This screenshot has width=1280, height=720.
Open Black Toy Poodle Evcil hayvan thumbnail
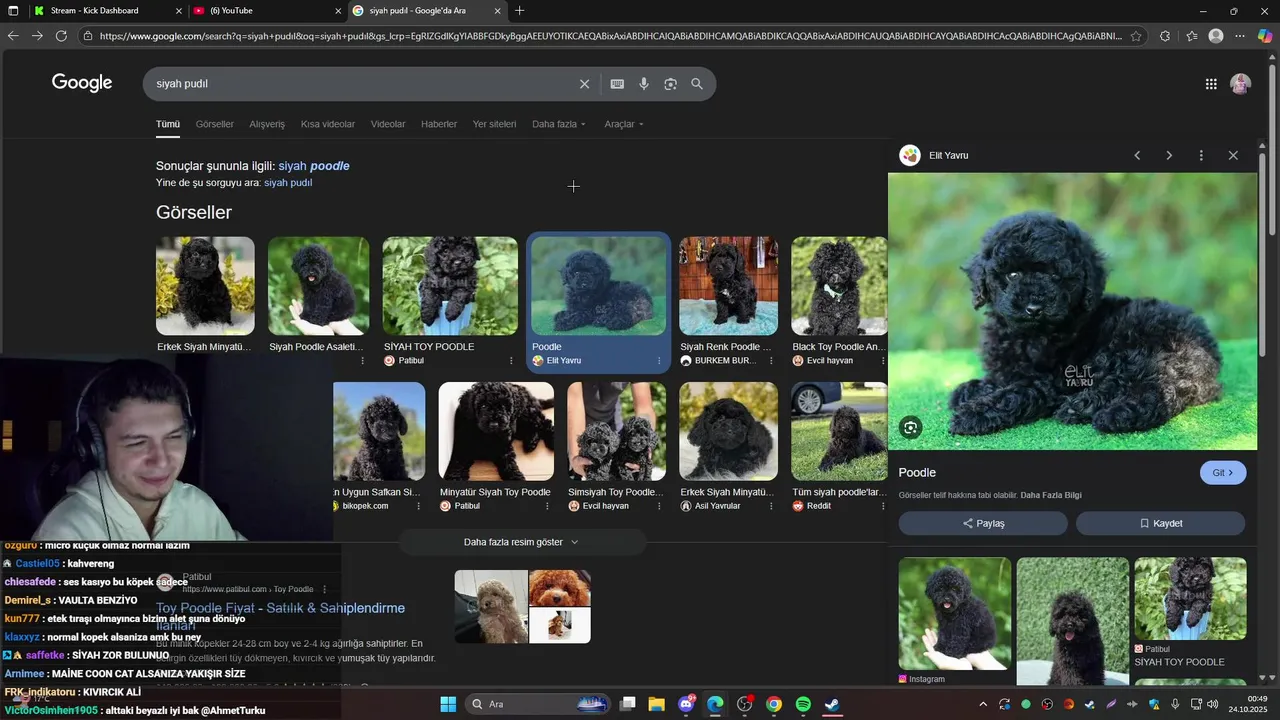(x=839, y=286)
